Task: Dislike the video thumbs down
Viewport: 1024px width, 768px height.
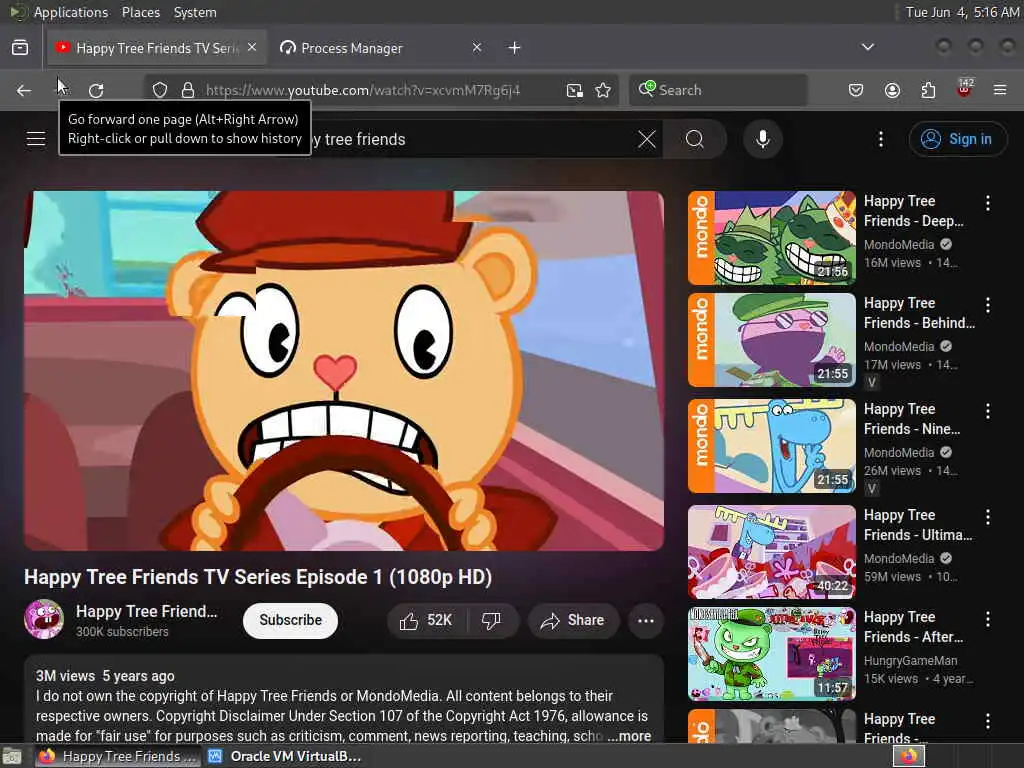Action: click(x=492, y=620)
